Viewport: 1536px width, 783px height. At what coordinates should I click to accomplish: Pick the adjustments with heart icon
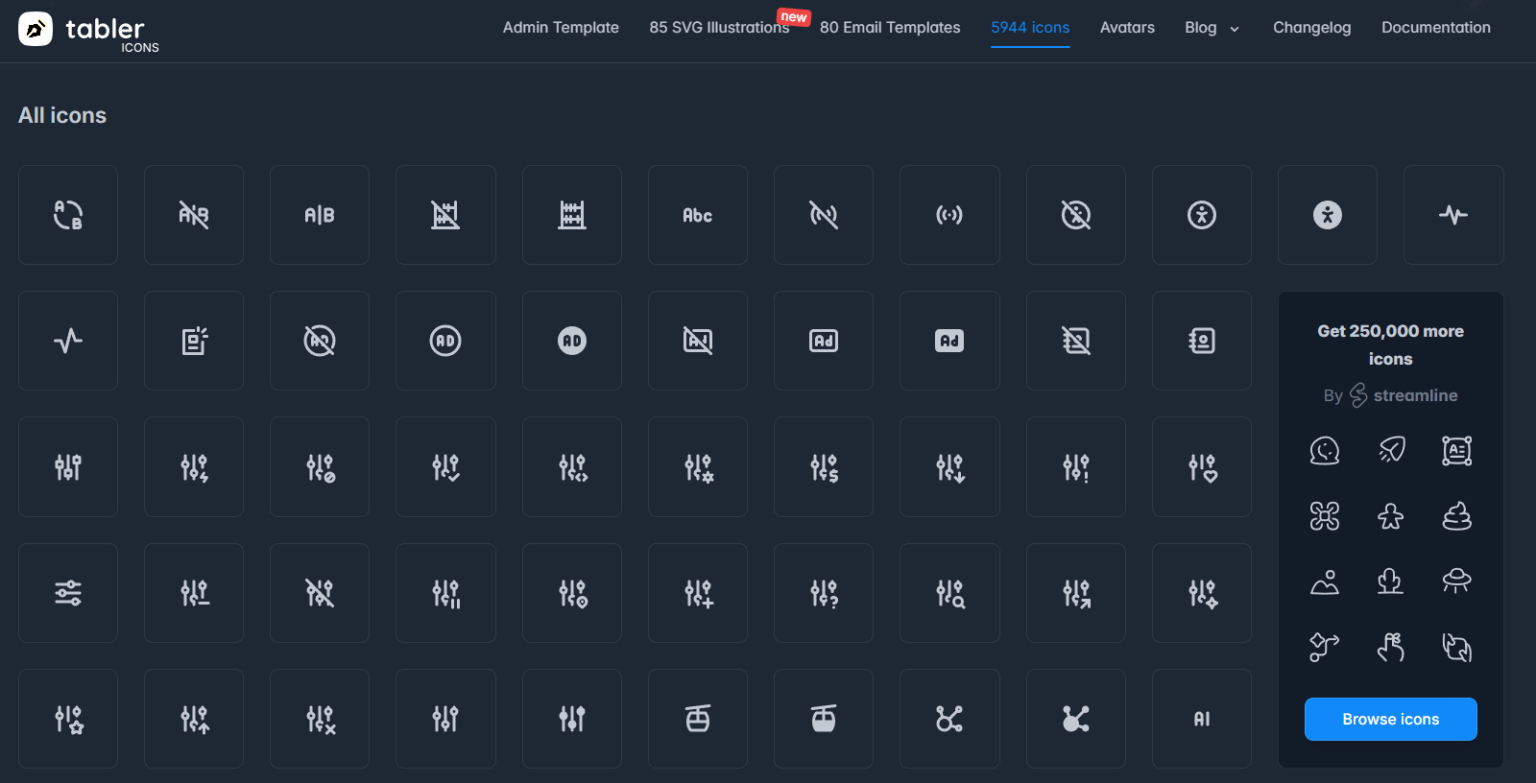click(1202, 467)
